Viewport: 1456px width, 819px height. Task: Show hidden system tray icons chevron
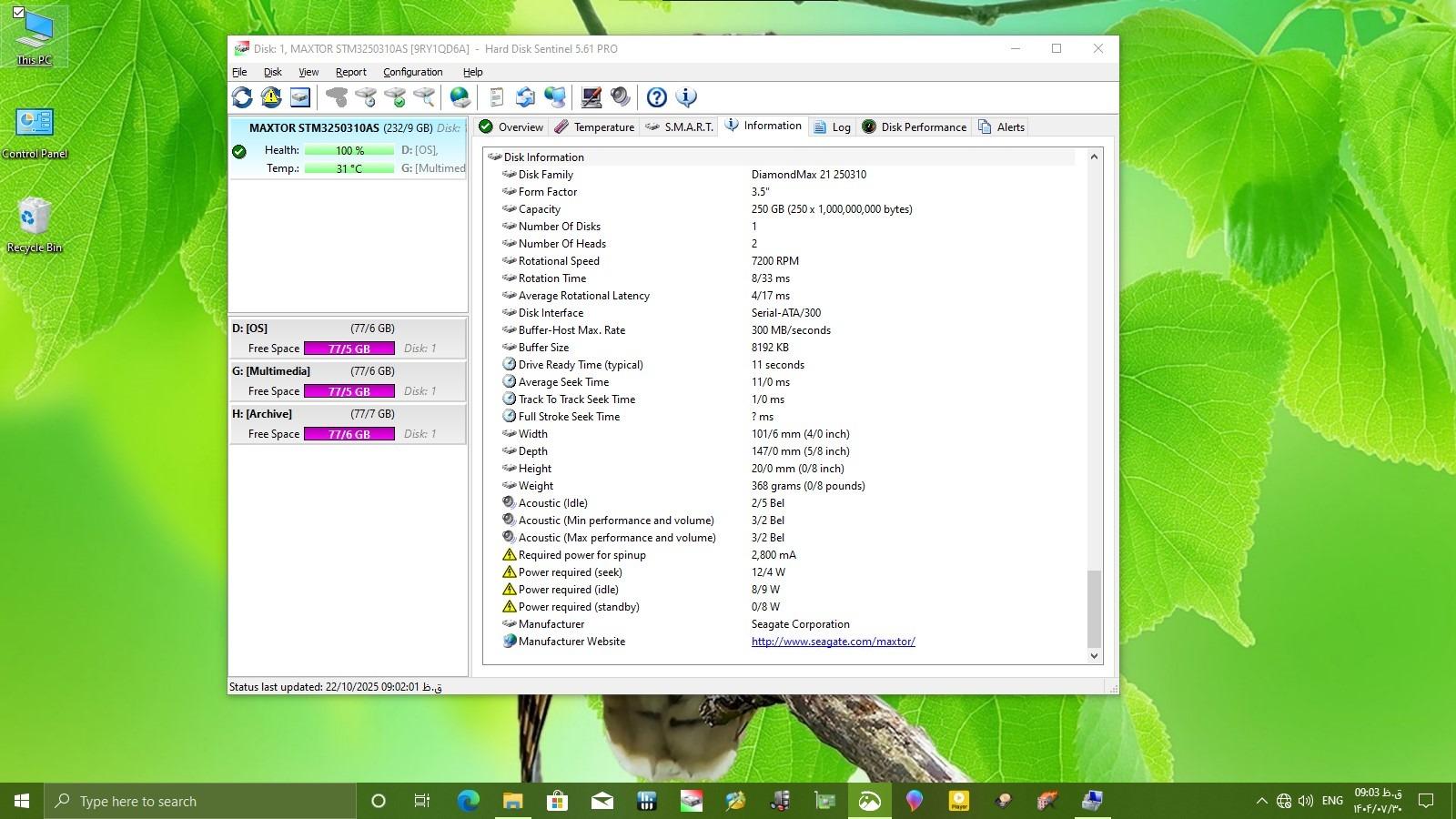(1261, 801)
